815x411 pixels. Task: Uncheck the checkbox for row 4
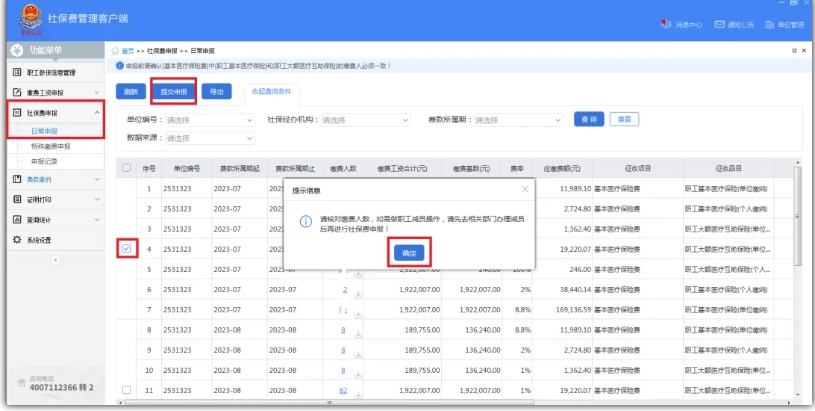126,248
